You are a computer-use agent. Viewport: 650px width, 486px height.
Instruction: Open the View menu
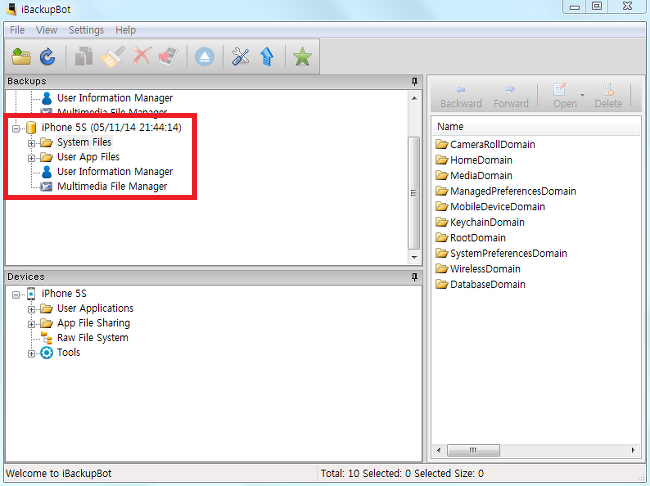point(46,30)
